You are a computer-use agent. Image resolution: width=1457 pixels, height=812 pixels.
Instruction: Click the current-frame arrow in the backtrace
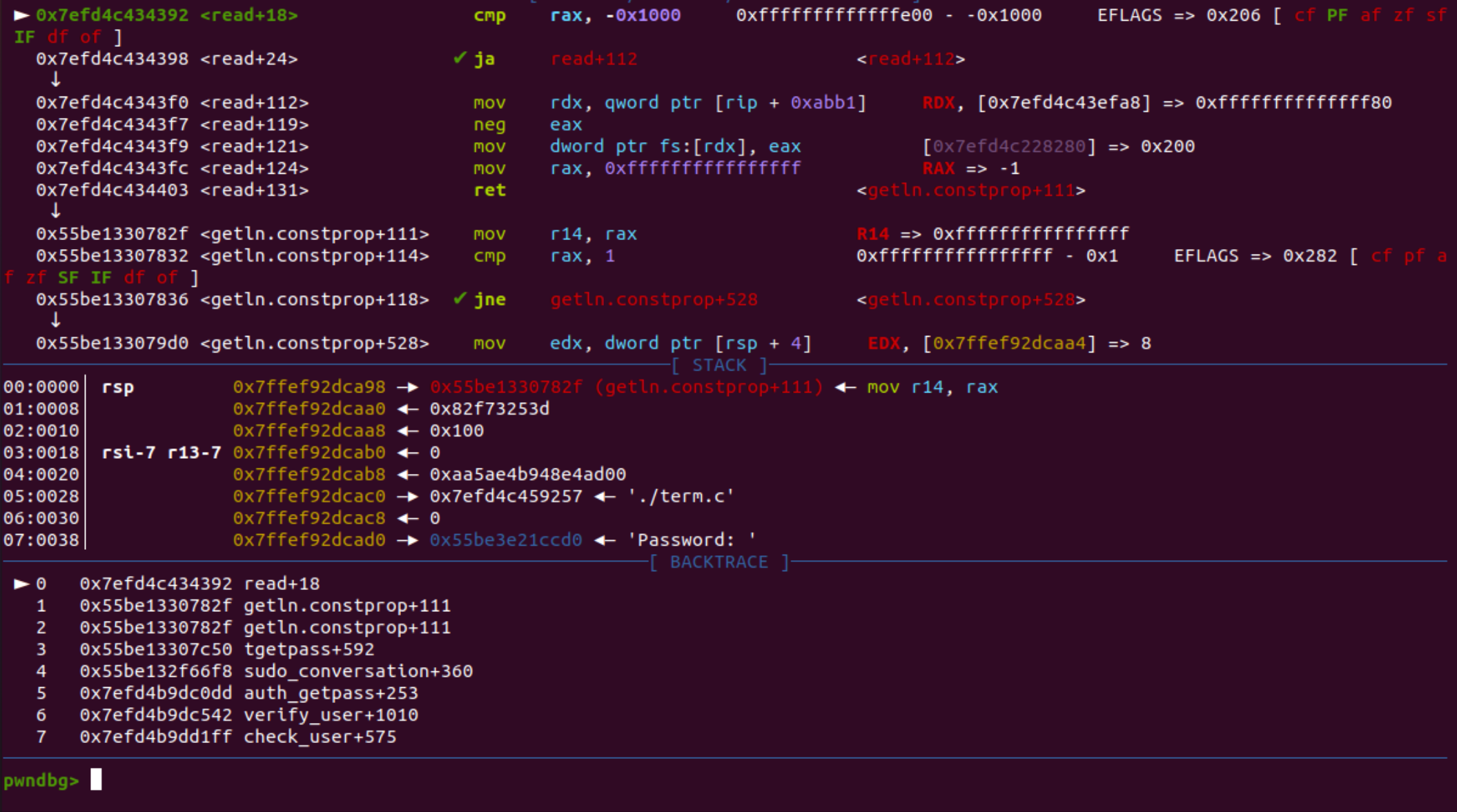(22, 584)
